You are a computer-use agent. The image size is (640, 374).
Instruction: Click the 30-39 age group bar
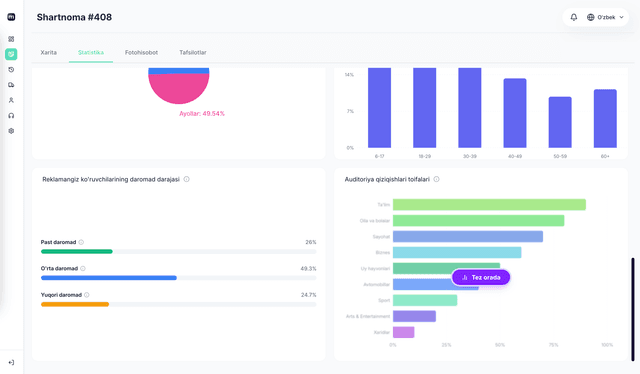coord(470,108)
